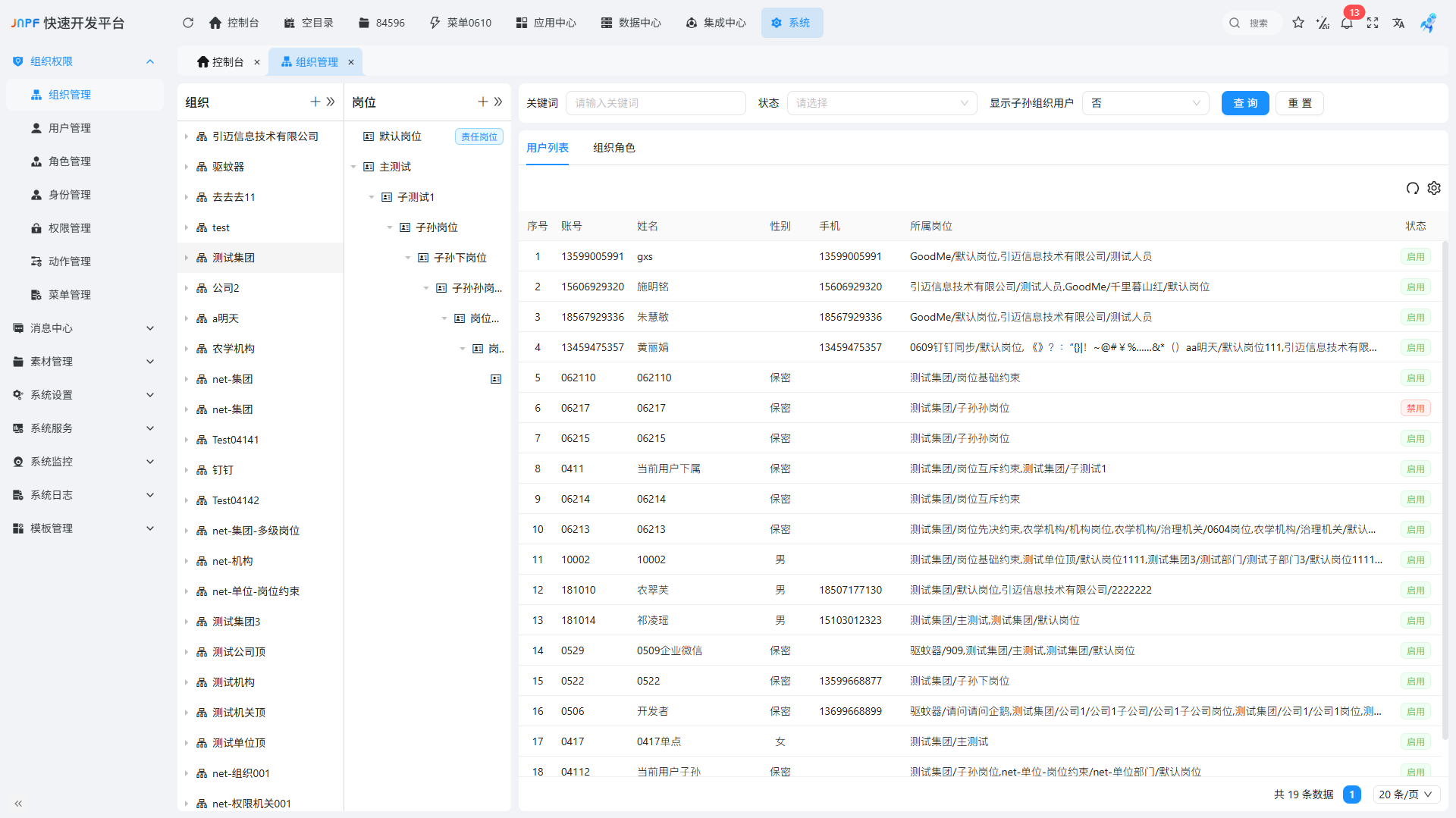Add a new 岗位 with plus icon

tap(482, 102)
